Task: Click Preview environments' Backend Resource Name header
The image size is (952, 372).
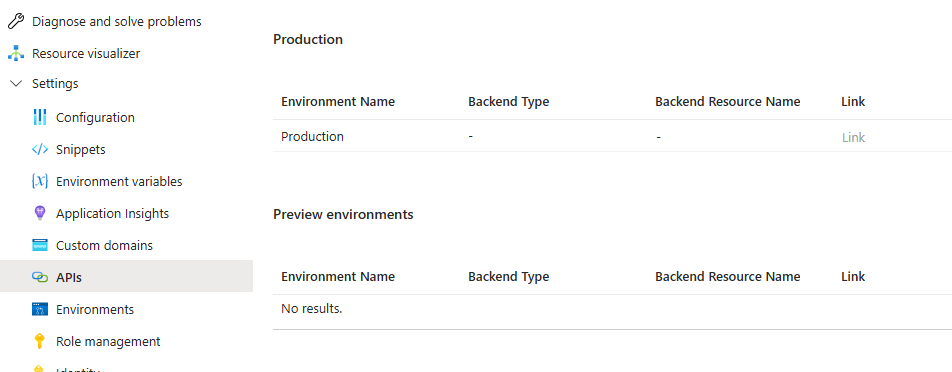Action: tap(727, 277)
